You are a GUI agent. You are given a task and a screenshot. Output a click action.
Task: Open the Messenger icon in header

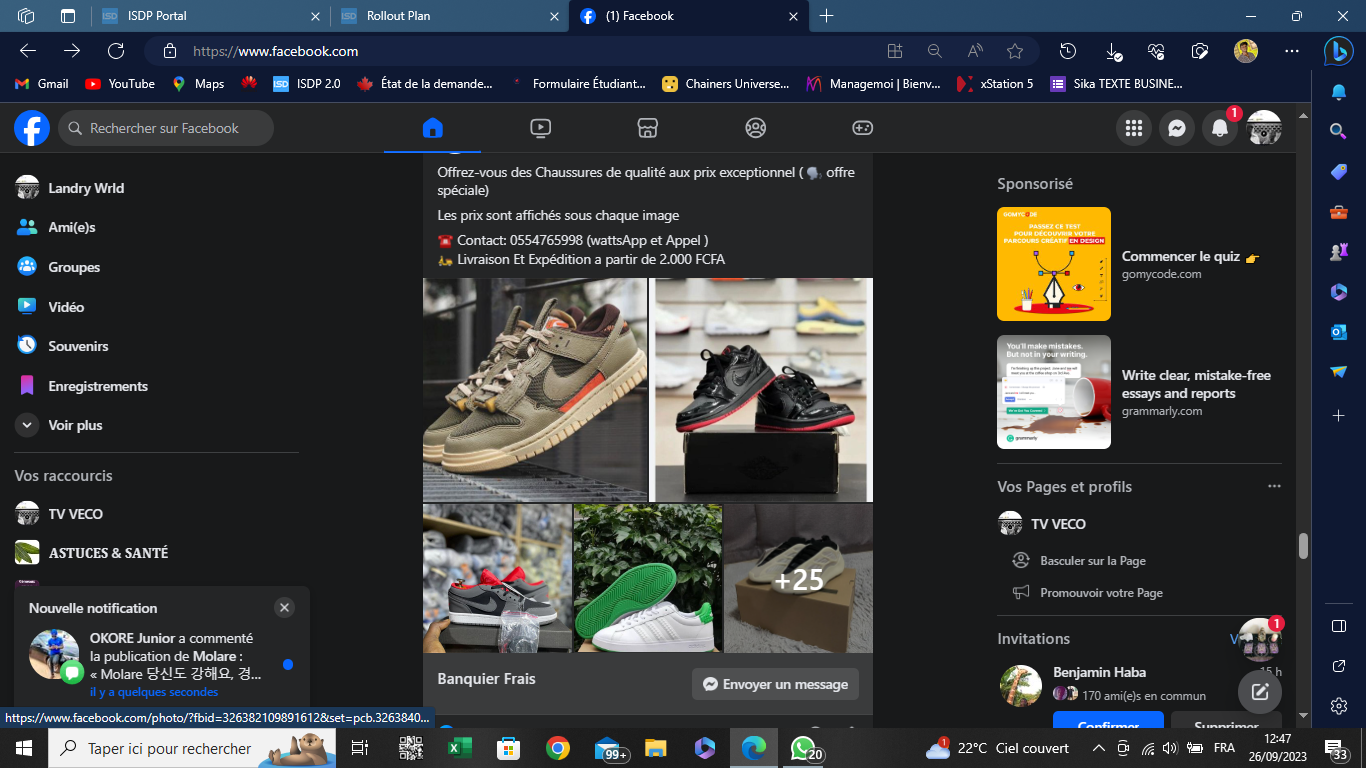[1177, 128]
